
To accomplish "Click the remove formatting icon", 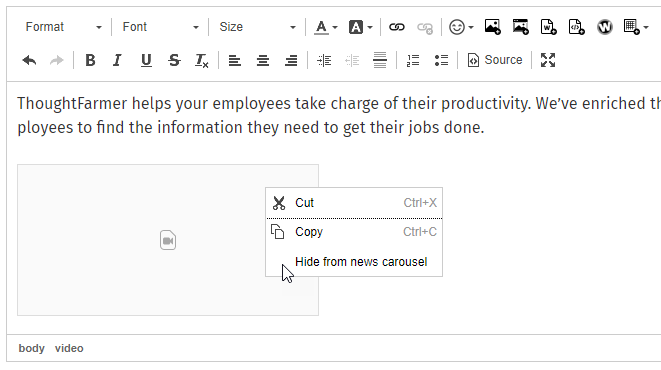I will pos(202,60).
